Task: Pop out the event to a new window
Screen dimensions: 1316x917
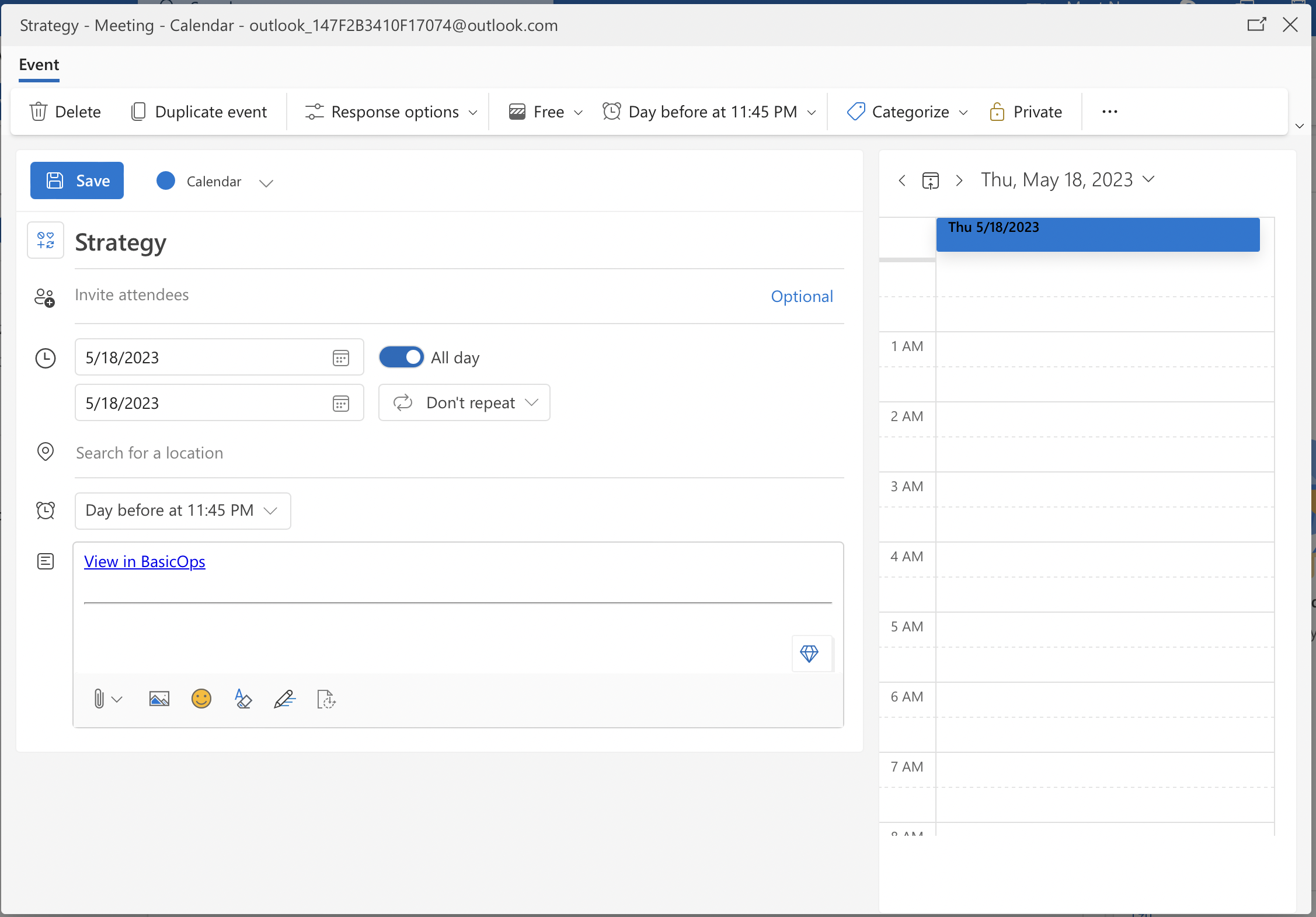Action: (1256, 25)
